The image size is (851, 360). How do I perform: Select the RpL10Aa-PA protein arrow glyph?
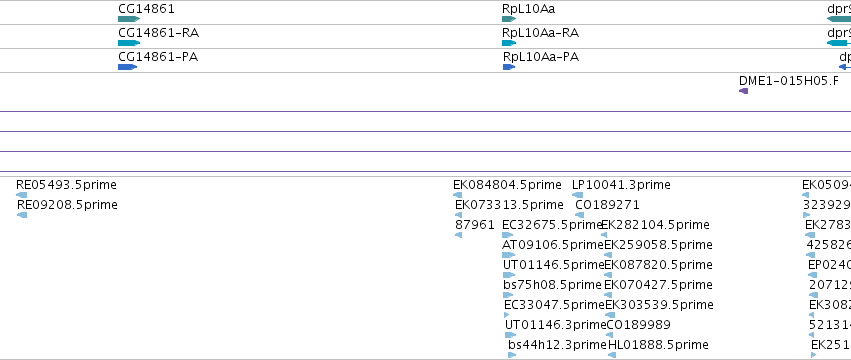tap(509, 67)
